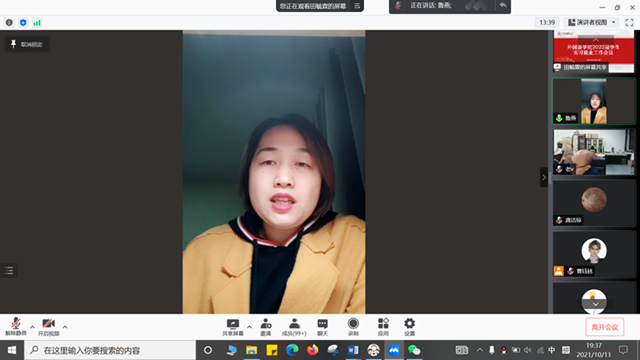Open the 成员 participants list
Screen dimensions: 640x360
294,327
